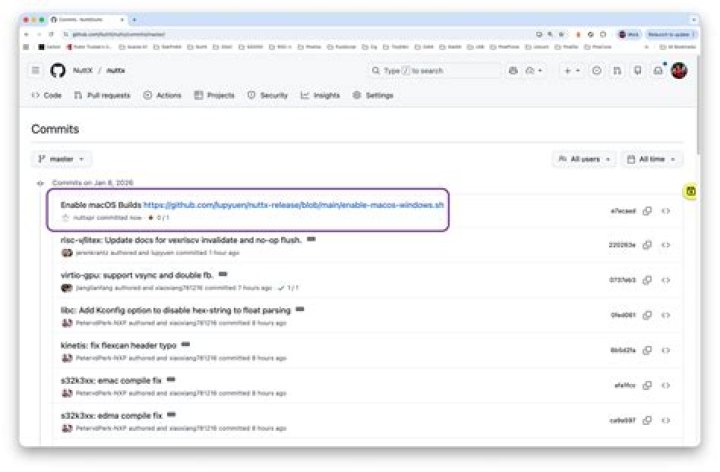Bookmark this page with the star icon
Image resolution: width=720 pixels, height=472 pixels.
(x=561, y=34)
